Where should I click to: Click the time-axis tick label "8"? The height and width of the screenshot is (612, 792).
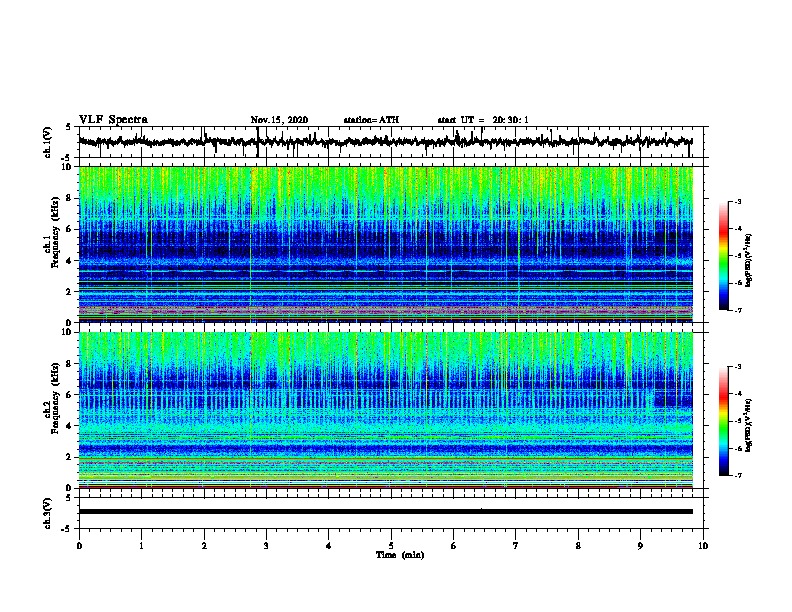(578, 546)
